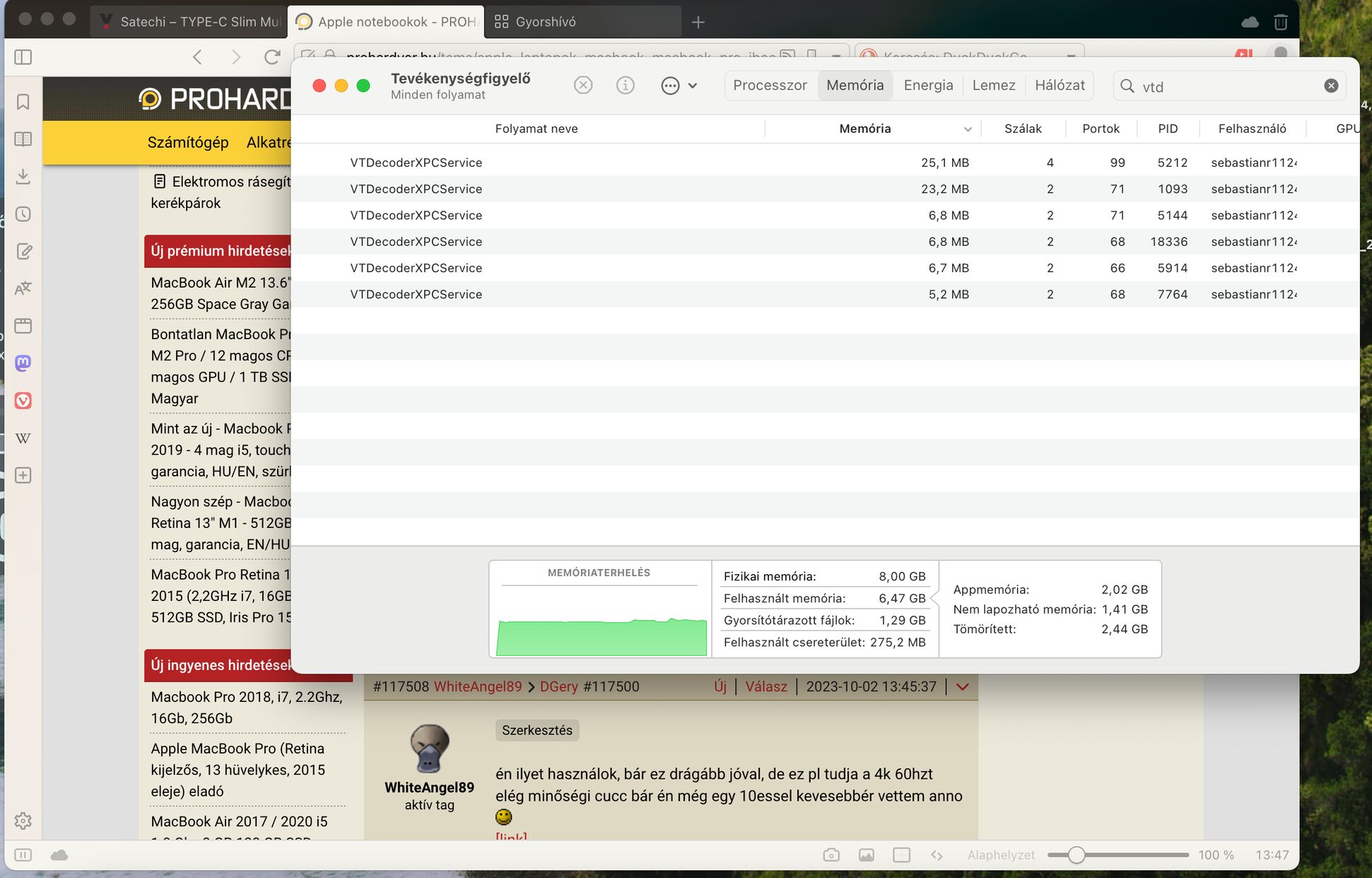Open Mastodon web panel icon
Viewport: 1372px width, 878px height.
point(23,363)
